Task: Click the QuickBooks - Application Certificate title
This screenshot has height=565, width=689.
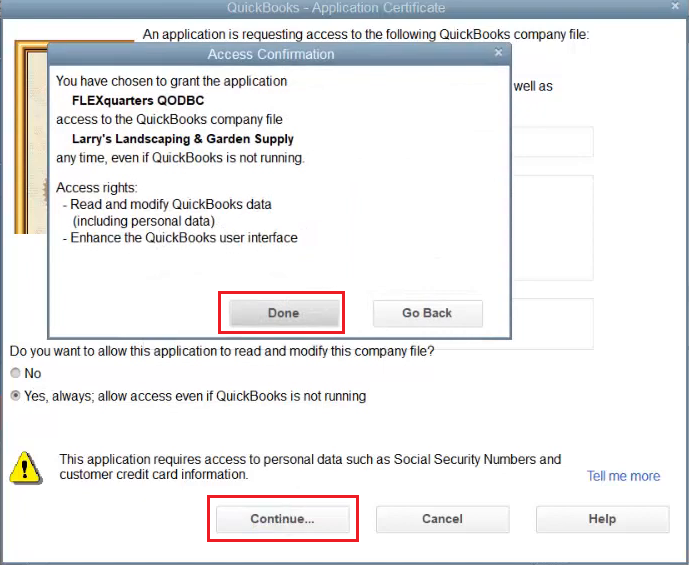Action: (336, 7)
